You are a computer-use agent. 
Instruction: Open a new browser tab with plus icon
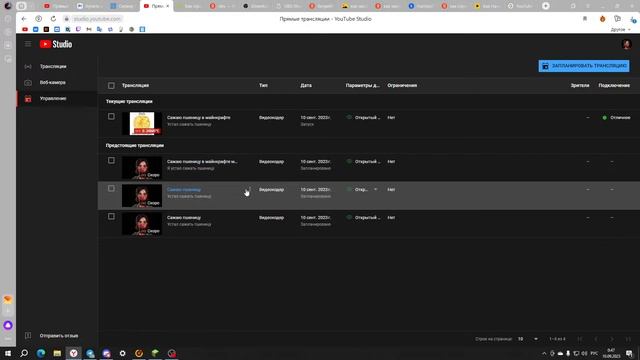click(x=546, y=6)
